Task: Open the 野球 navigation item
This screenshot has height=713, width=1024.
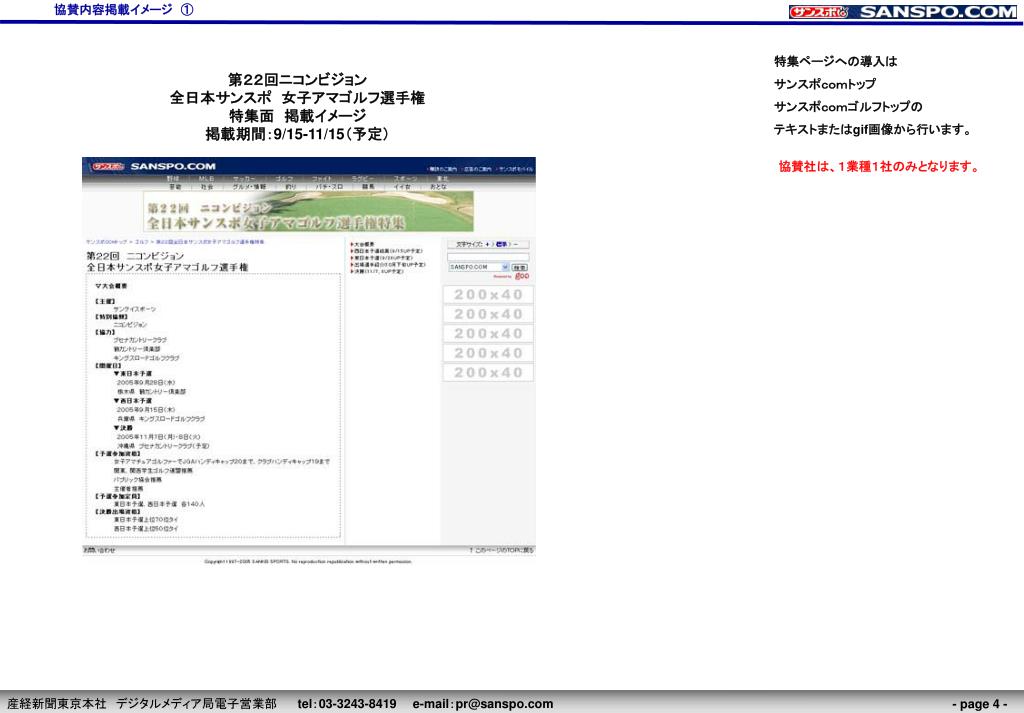Action: 173,178
